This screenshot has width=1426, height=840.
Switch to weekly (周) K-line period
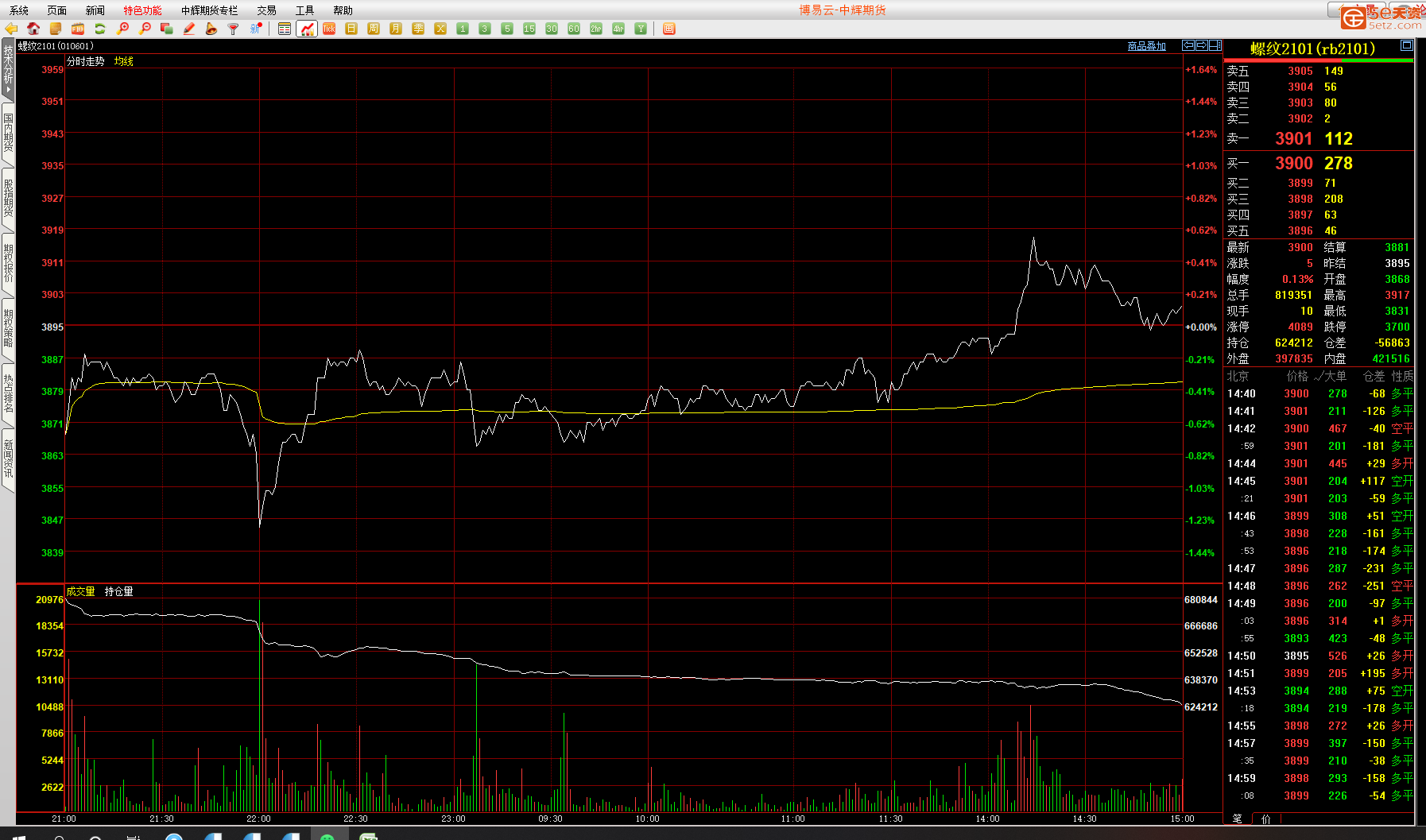(x=374, y=29)
